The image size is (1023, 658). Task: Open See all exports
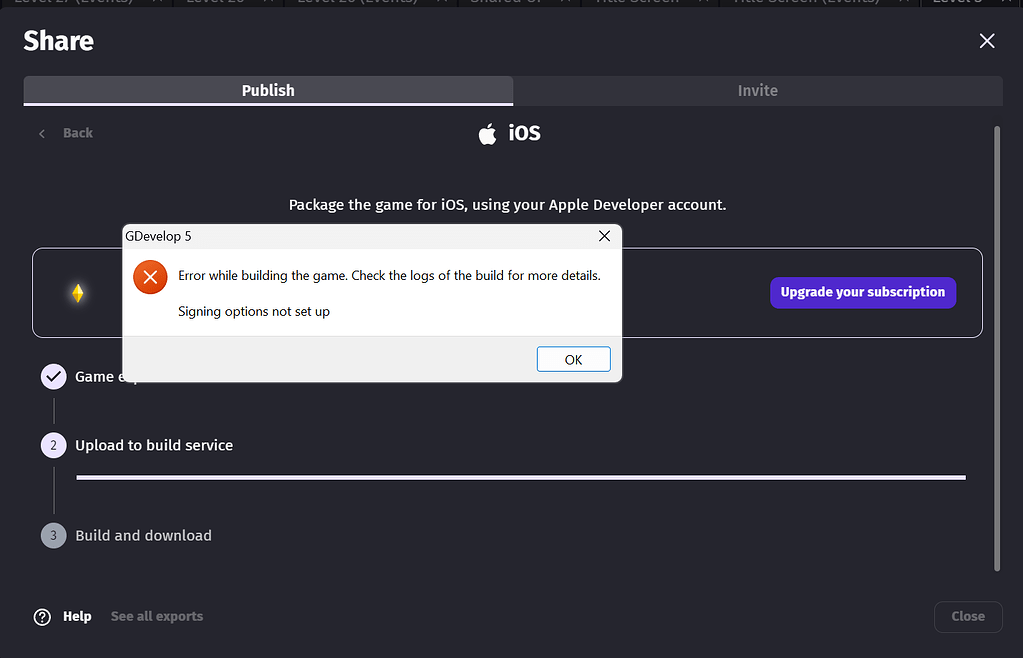pyautogui.click(x=156, y=616)
